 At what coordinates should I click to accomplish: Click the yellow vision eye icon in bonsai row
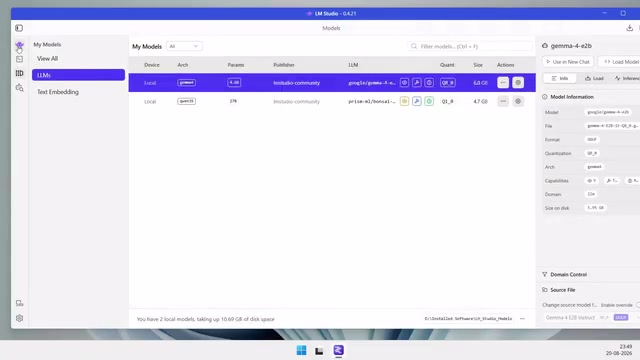coord(404,101)
